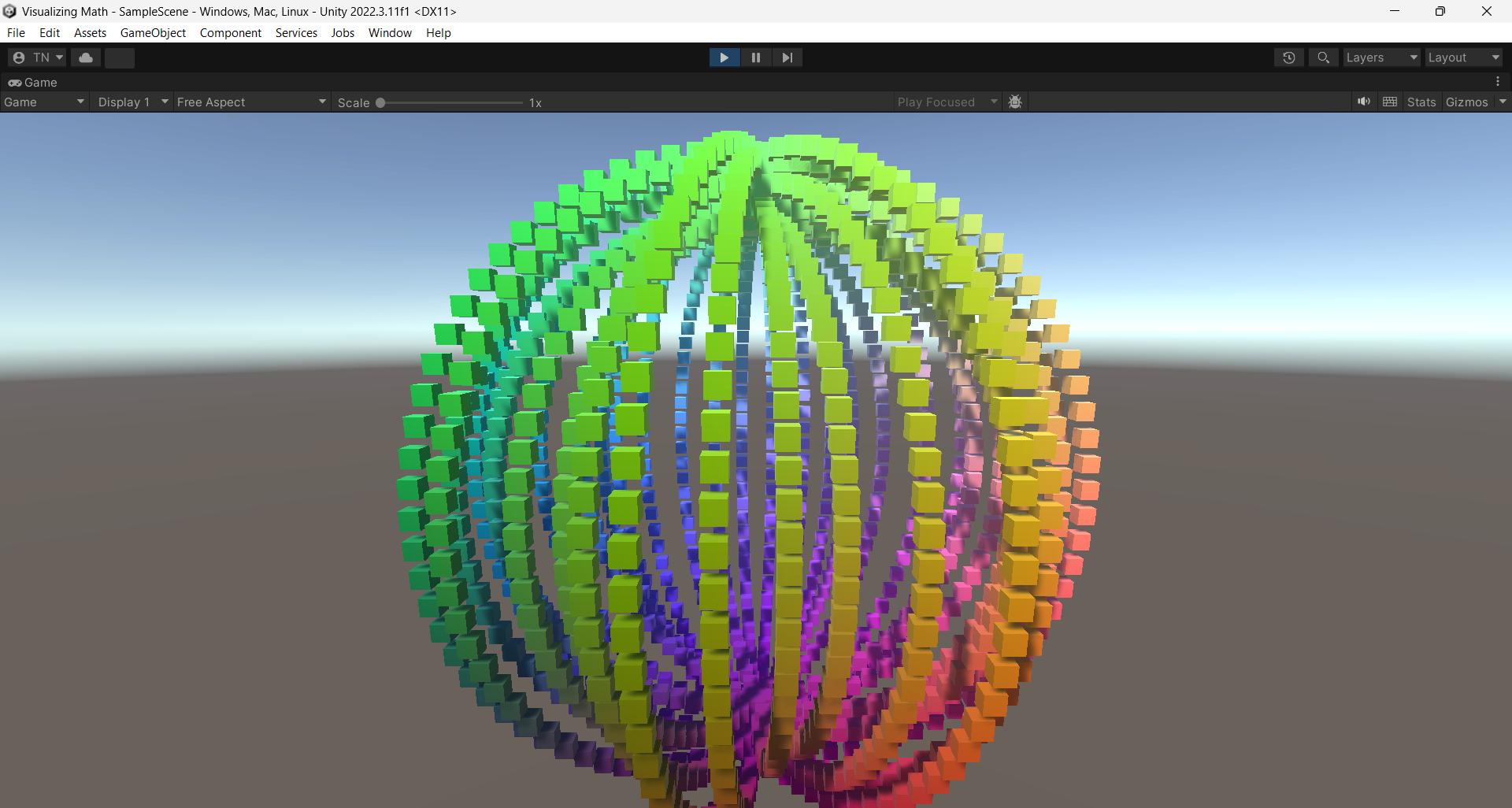The width and height of the screenshot is (1512, 808).
Task: Change Display 1 dropdown
Action: point(132,102)
